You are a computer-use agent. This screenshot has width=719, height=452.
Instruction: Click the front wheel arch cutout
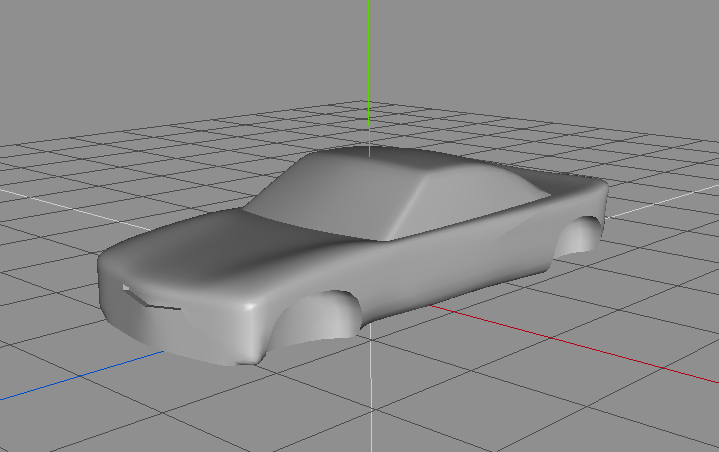[316, 319]
